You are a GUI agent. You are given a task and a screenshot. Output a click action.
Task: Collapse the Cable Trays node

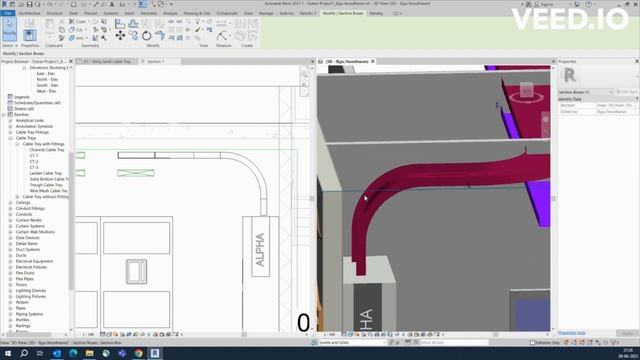click(x=10, y=138)
